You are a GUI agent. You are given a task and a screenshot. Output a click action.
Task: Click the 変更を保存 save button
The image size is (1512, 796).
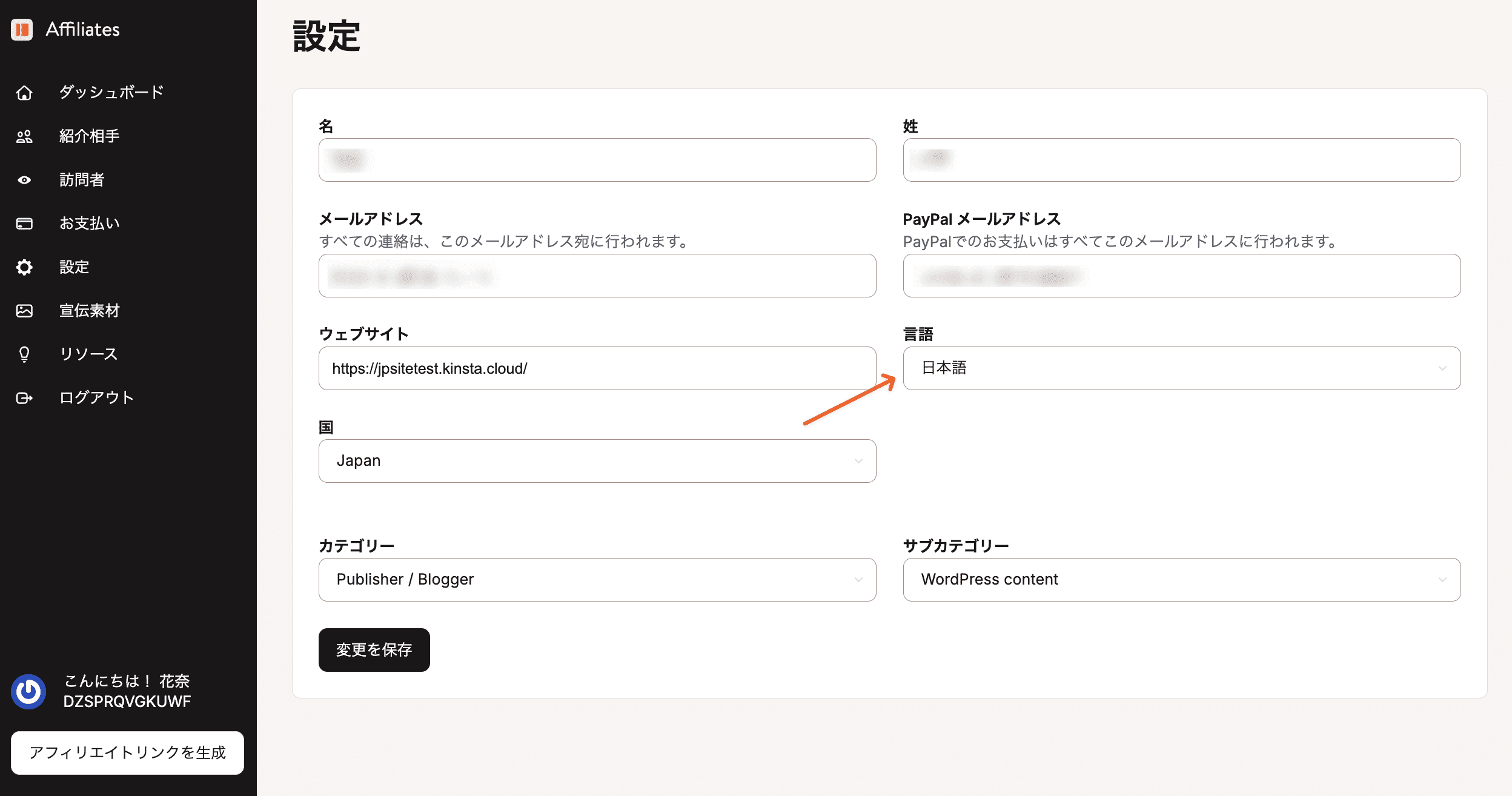click(374, 649)
